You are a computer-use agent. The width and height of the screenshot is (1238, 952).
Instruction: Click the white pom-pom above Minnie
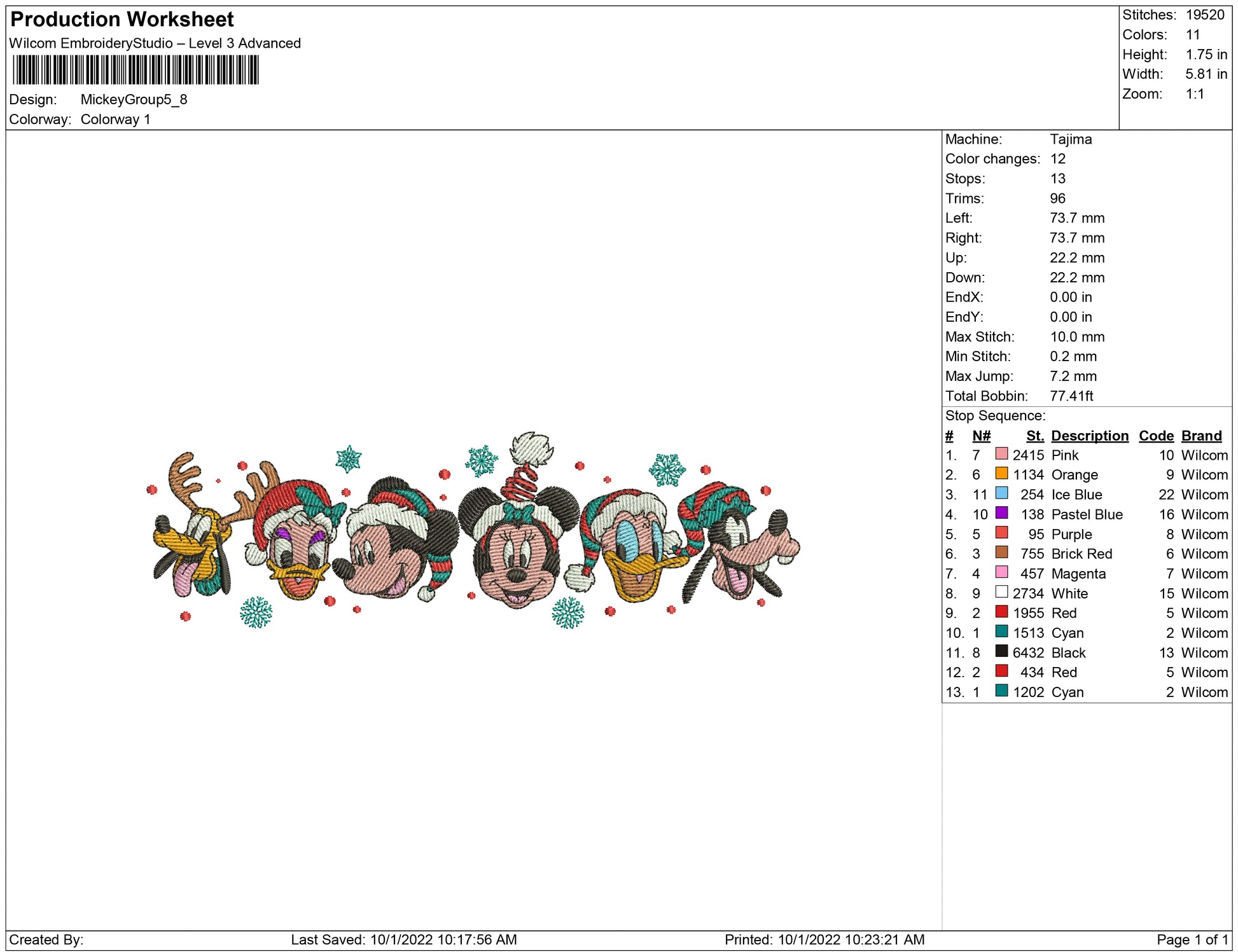532,448
